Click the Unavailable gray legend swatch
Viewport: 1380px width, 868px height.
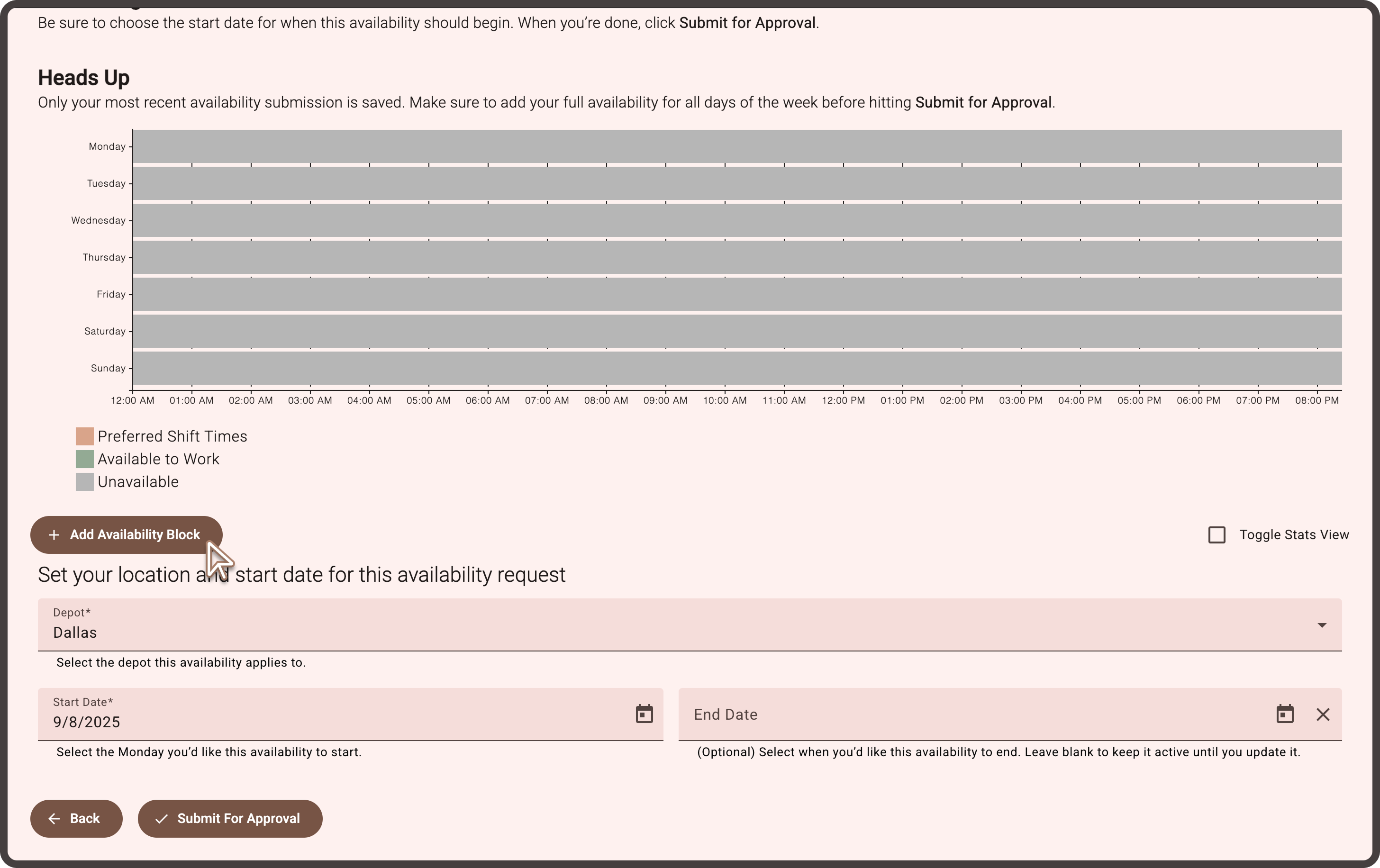pos(85,482)
